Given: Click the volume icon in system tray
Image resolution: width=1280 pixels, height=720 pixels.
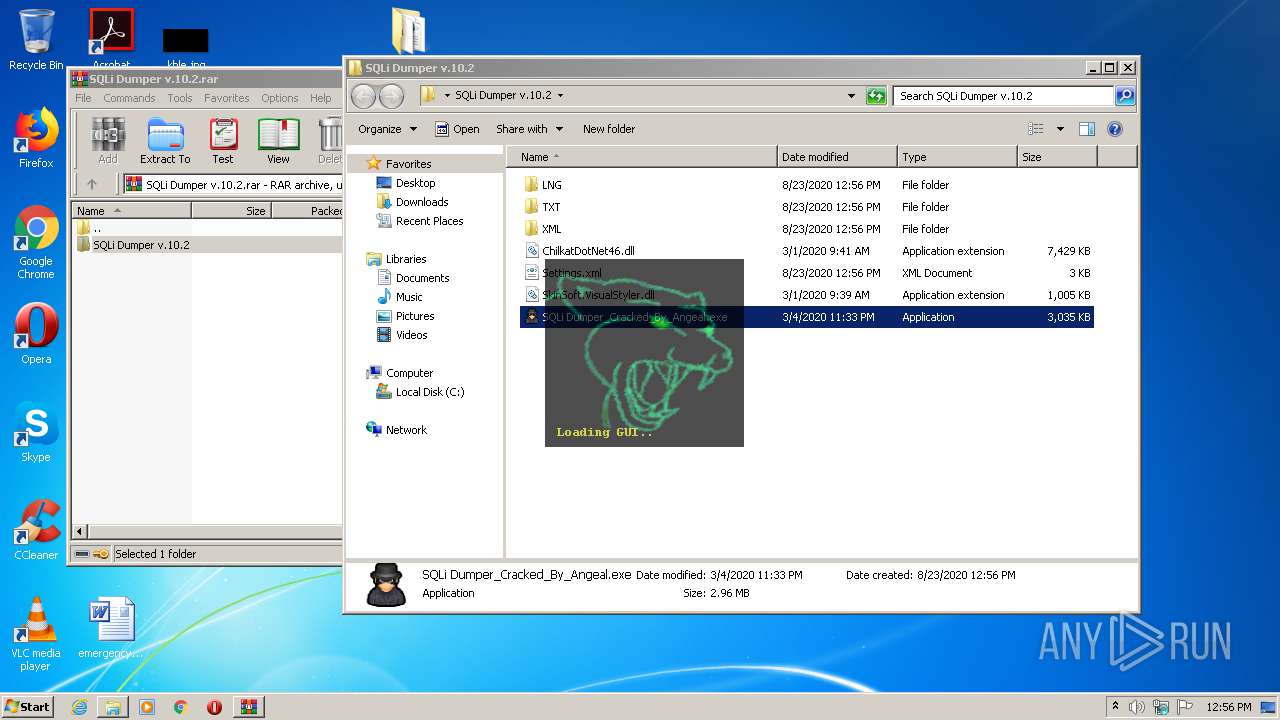Looking at the screenshot, I should [x=1136, y=707].
